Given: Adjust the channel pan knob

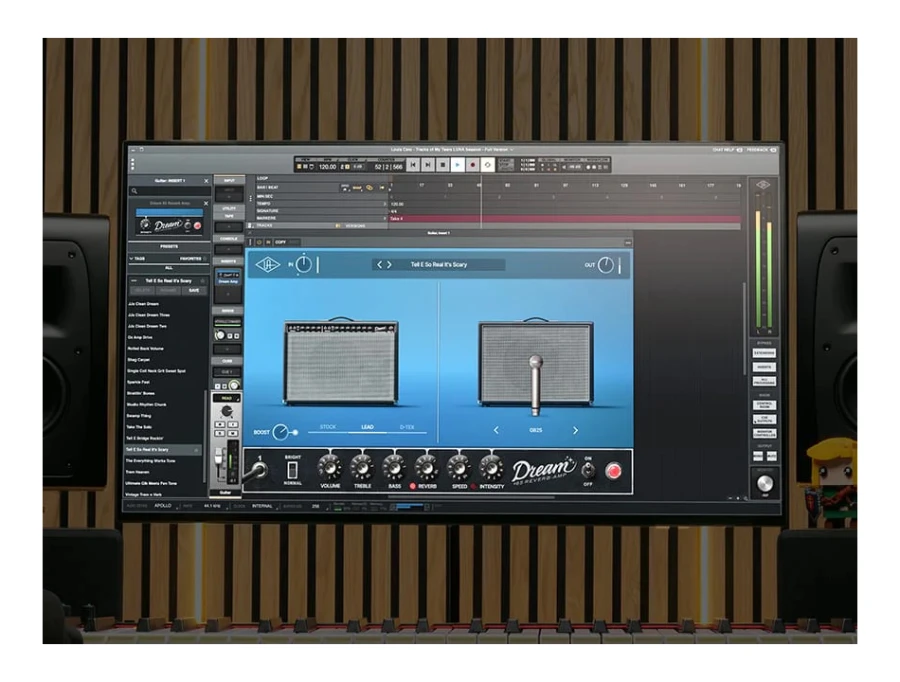Looking at the screenshot, I should pyautogui.click(x=227, y=411).
